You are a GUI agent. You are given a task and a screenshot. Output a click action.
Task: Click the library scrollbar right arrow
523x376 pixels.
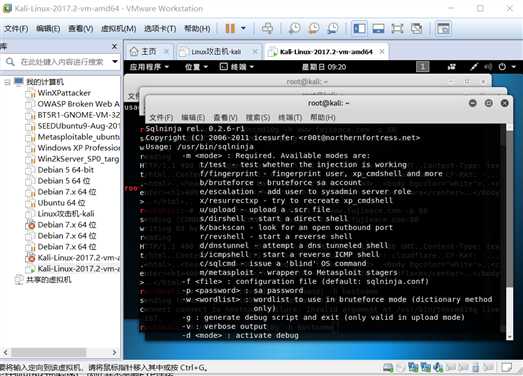click(x=114, y=352)
